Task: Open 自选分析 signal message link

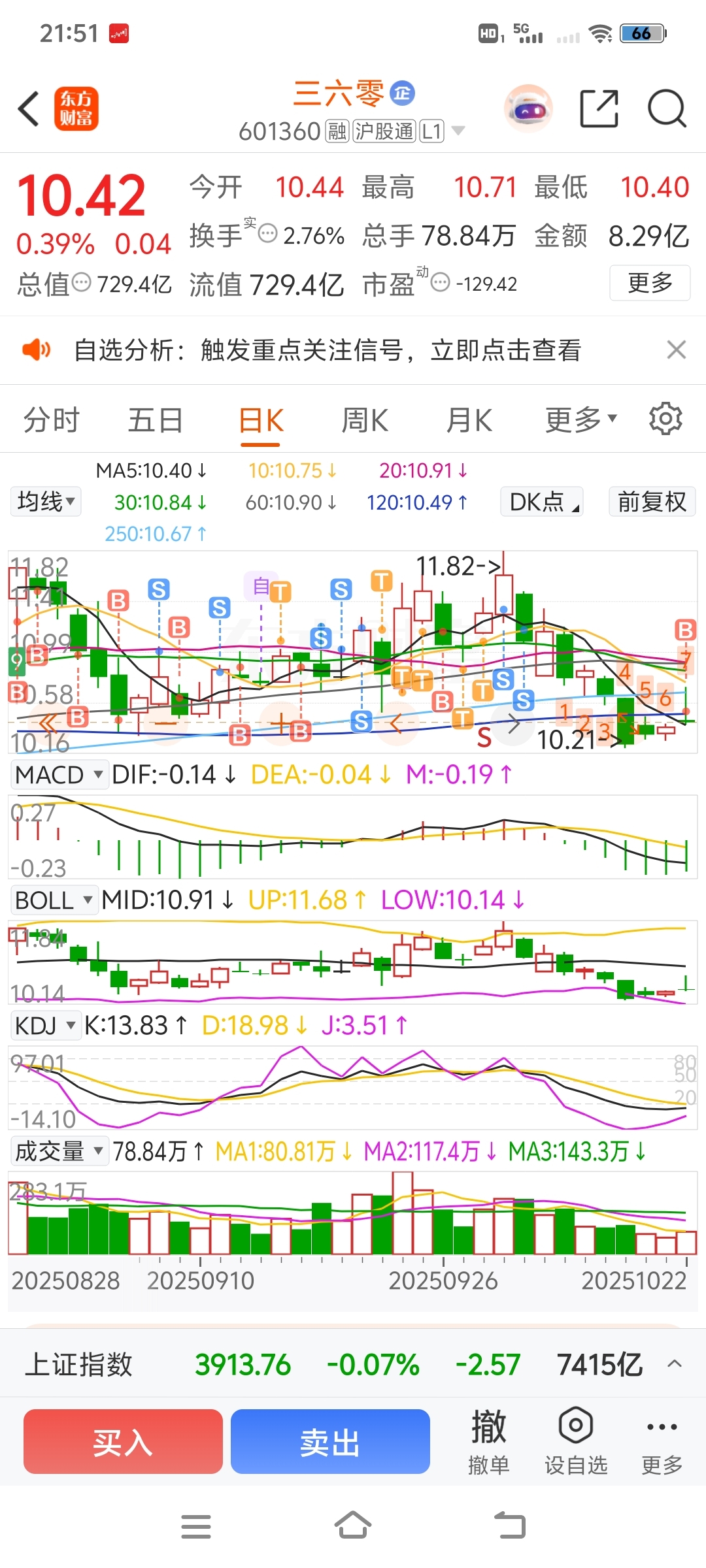Action: point(327,350)
